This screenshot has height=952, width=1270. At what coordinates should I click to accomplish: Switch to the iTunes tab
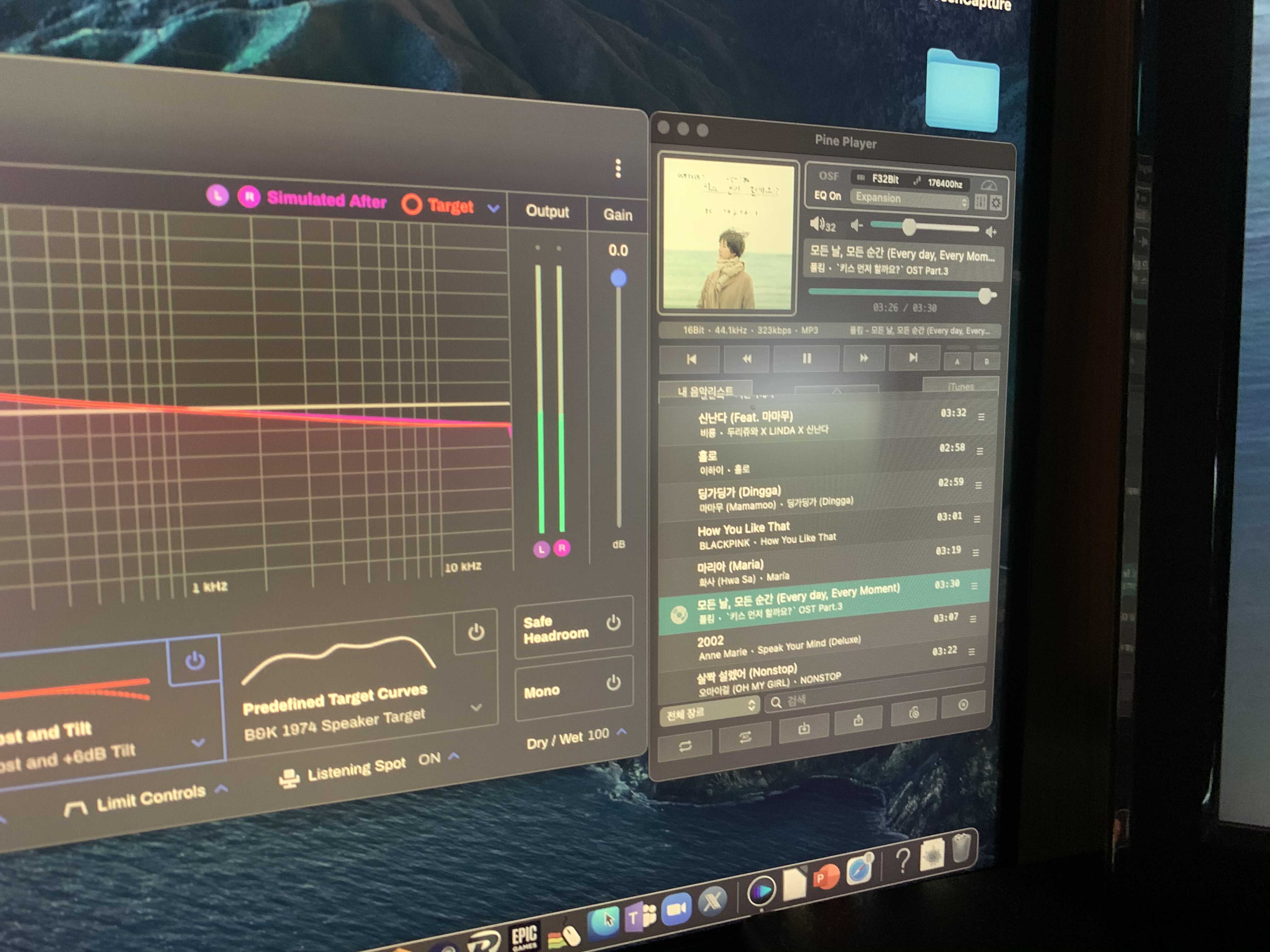click(x=961, y=387)
